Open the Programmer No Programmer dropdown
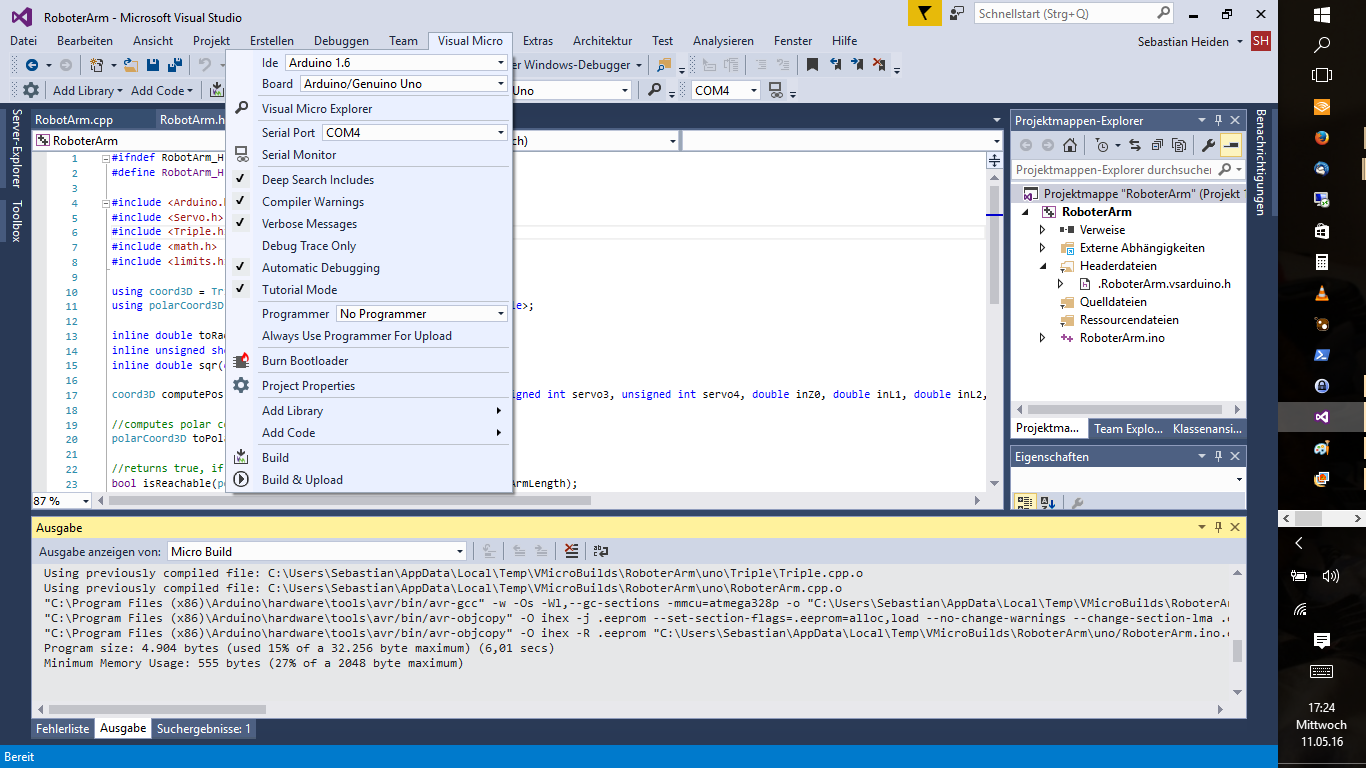This screenshot has width=1366, height=768. pos(422,314)
